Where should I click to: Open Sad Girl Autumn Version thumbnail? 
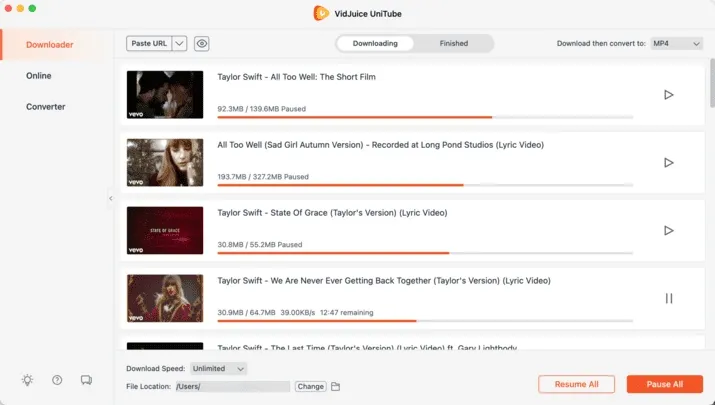point(165,163)
